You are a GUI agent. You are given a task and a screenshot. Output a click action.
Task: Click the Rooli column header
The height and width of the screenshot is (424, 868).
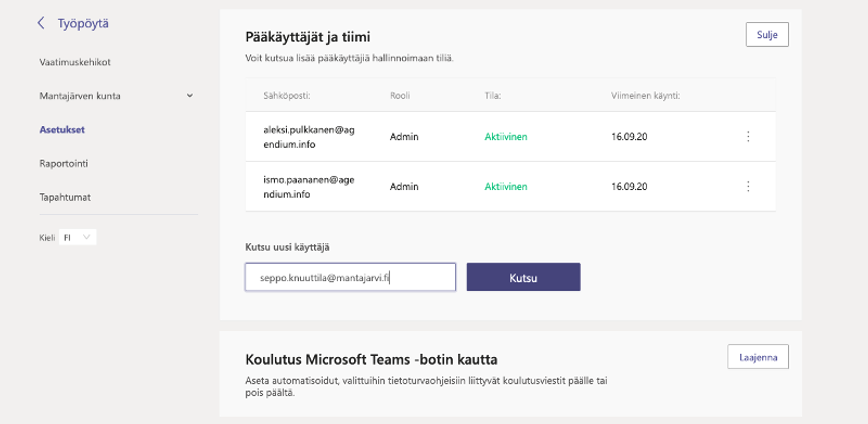tap(400, 96)
